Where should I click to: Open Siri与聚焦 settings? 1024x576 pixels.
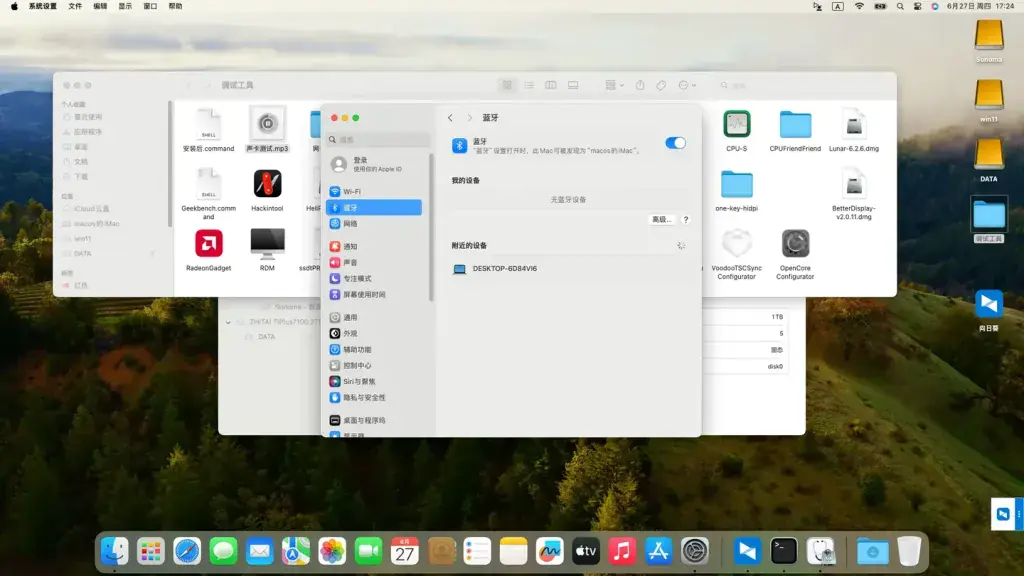click(374, 381)
